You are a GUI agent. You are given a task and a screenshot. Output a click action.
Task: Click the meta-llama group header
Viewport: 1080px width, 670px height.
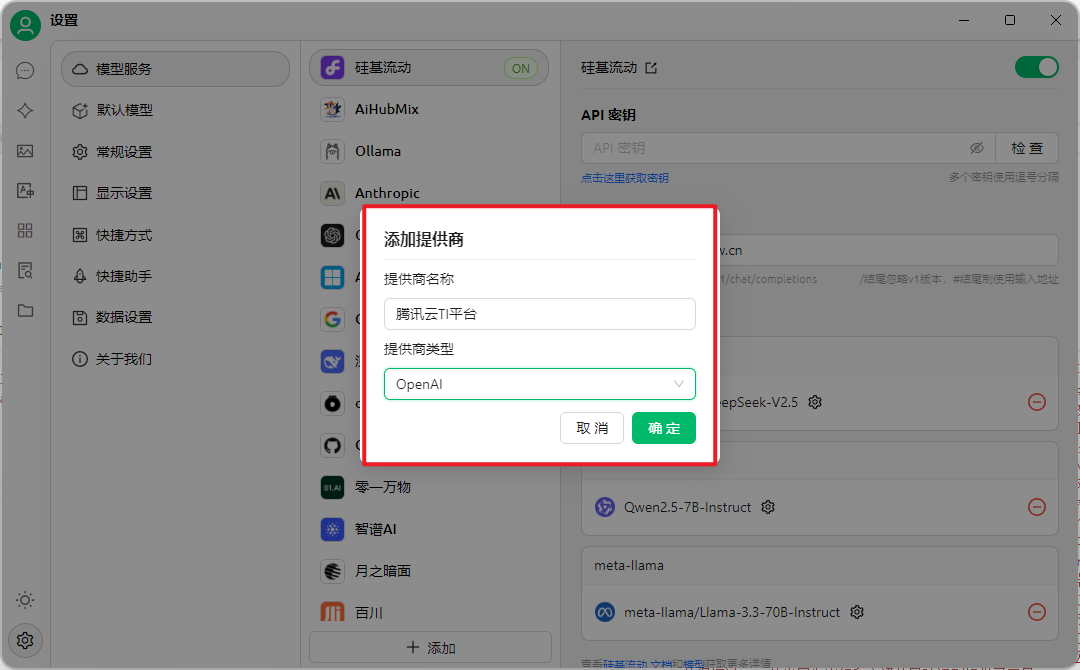[820, 566]
